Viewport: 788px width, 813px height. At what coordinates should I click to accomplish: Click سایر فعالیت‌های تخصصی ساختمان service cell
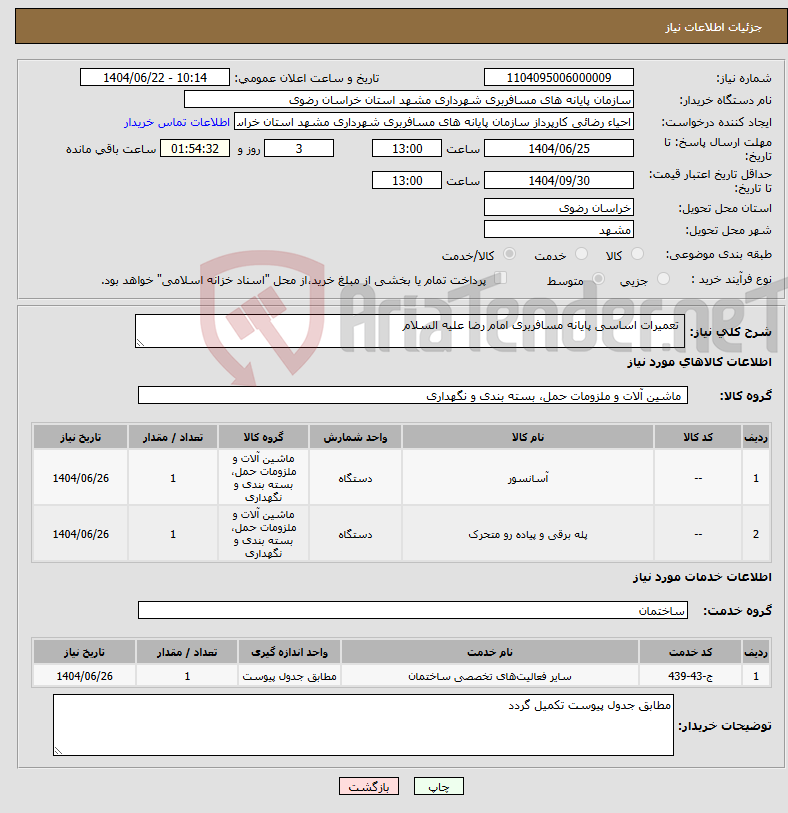coord(489,676)
